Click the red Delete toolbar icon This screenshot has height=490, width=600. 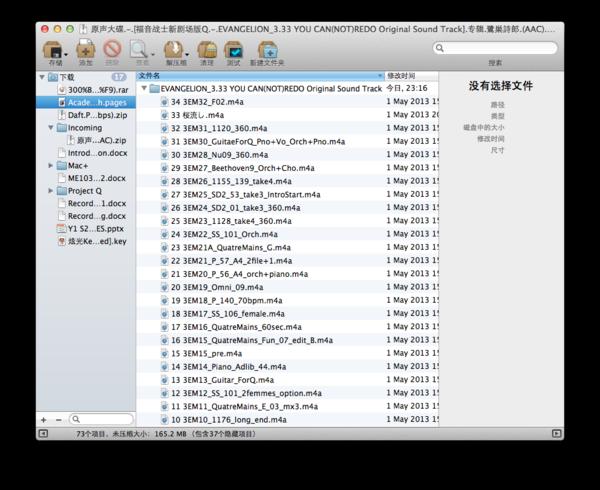(x=112, y=50)
